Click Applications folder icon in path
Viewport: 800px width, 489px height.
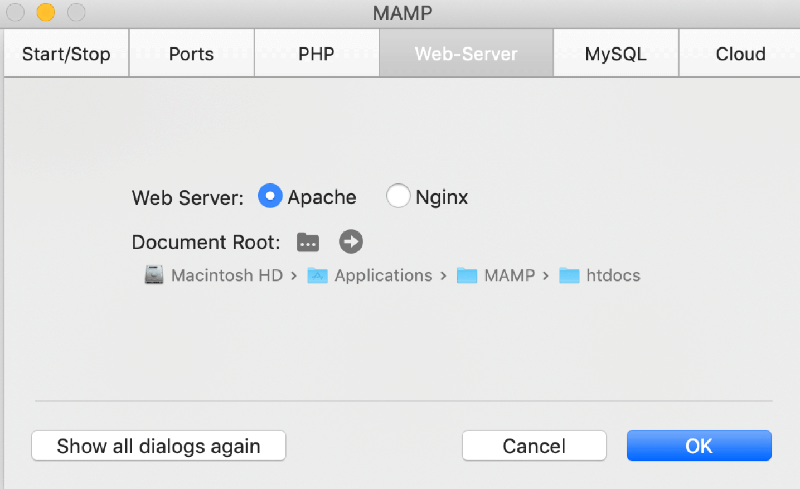(317, 276)
